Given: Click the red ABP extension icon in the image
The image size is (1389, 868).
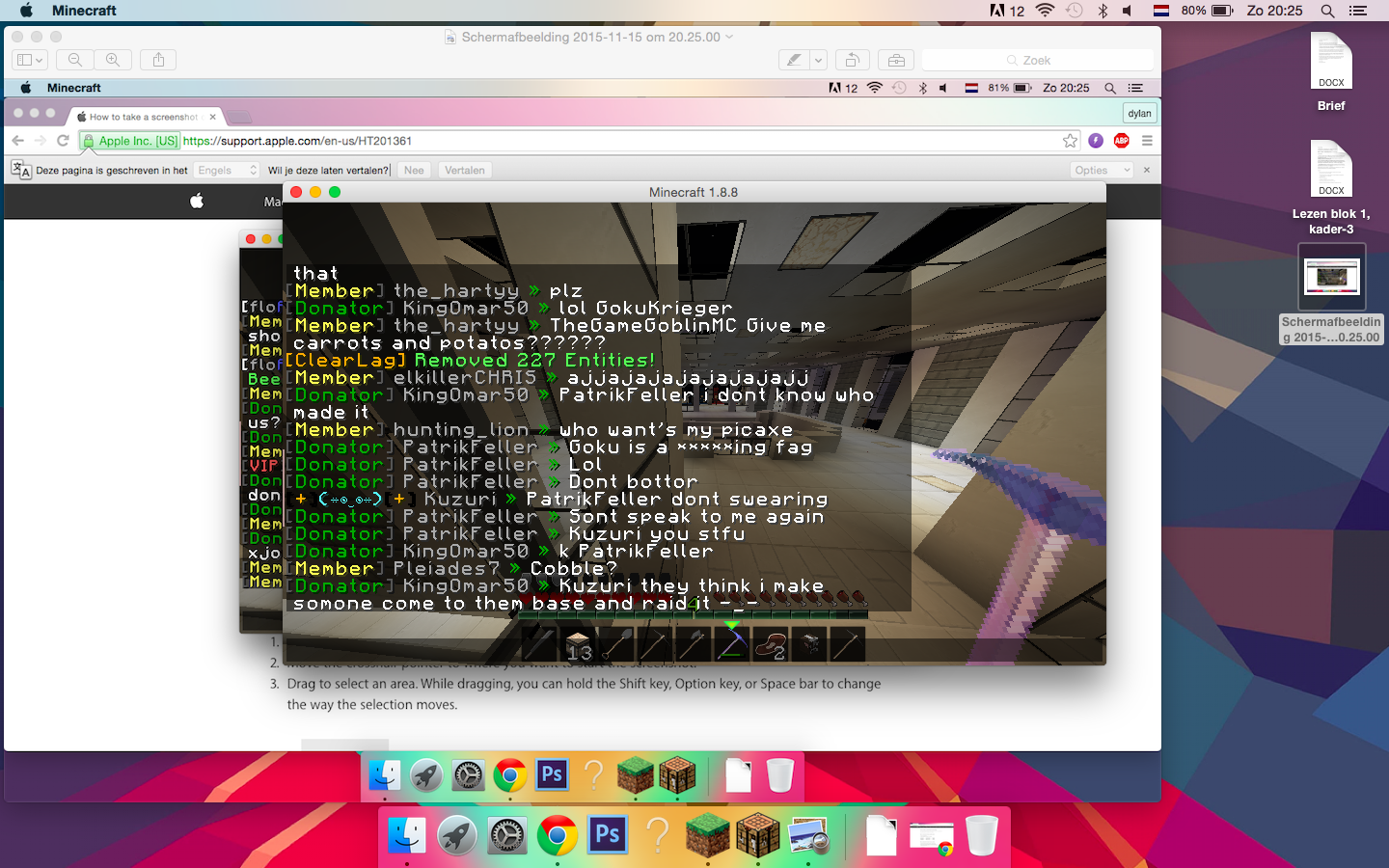Looking at the screenshot, I should click(1121, 141).
